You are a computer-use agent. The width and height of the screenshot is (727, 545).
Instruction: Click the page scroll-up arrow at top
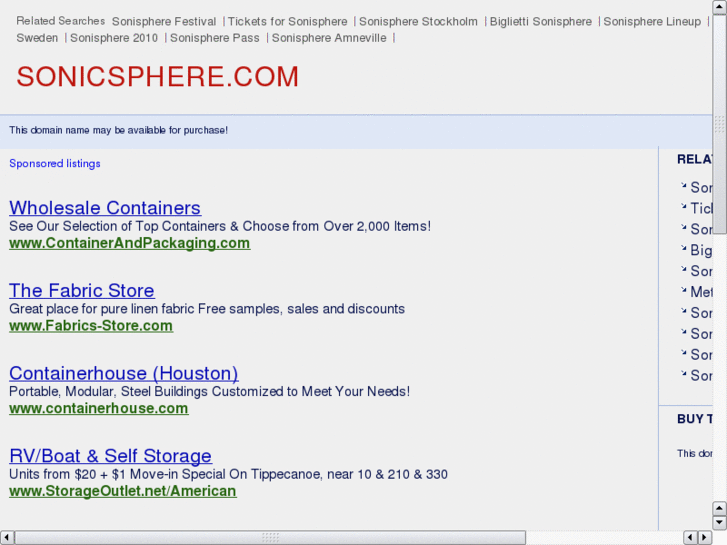coord(720,7)
